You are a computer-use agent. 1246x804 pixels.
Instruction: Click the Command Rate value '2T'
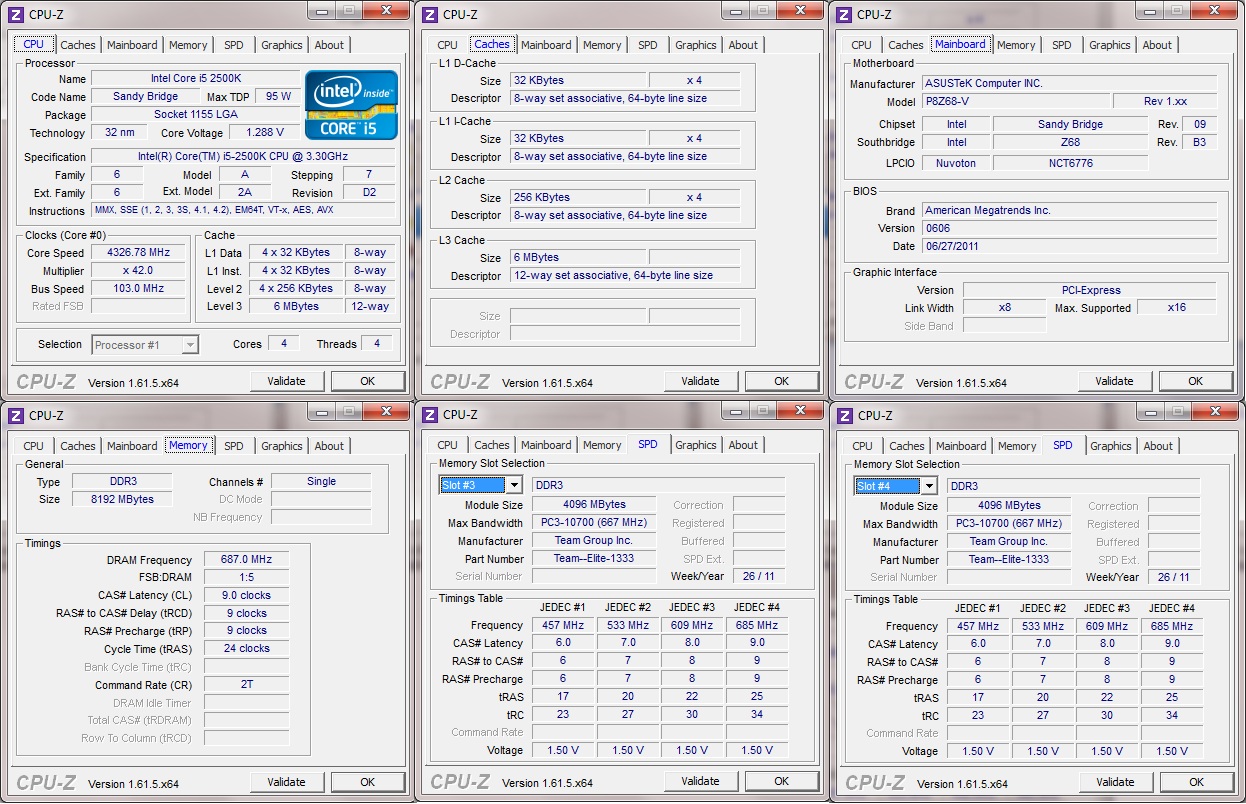coord(247,685)
